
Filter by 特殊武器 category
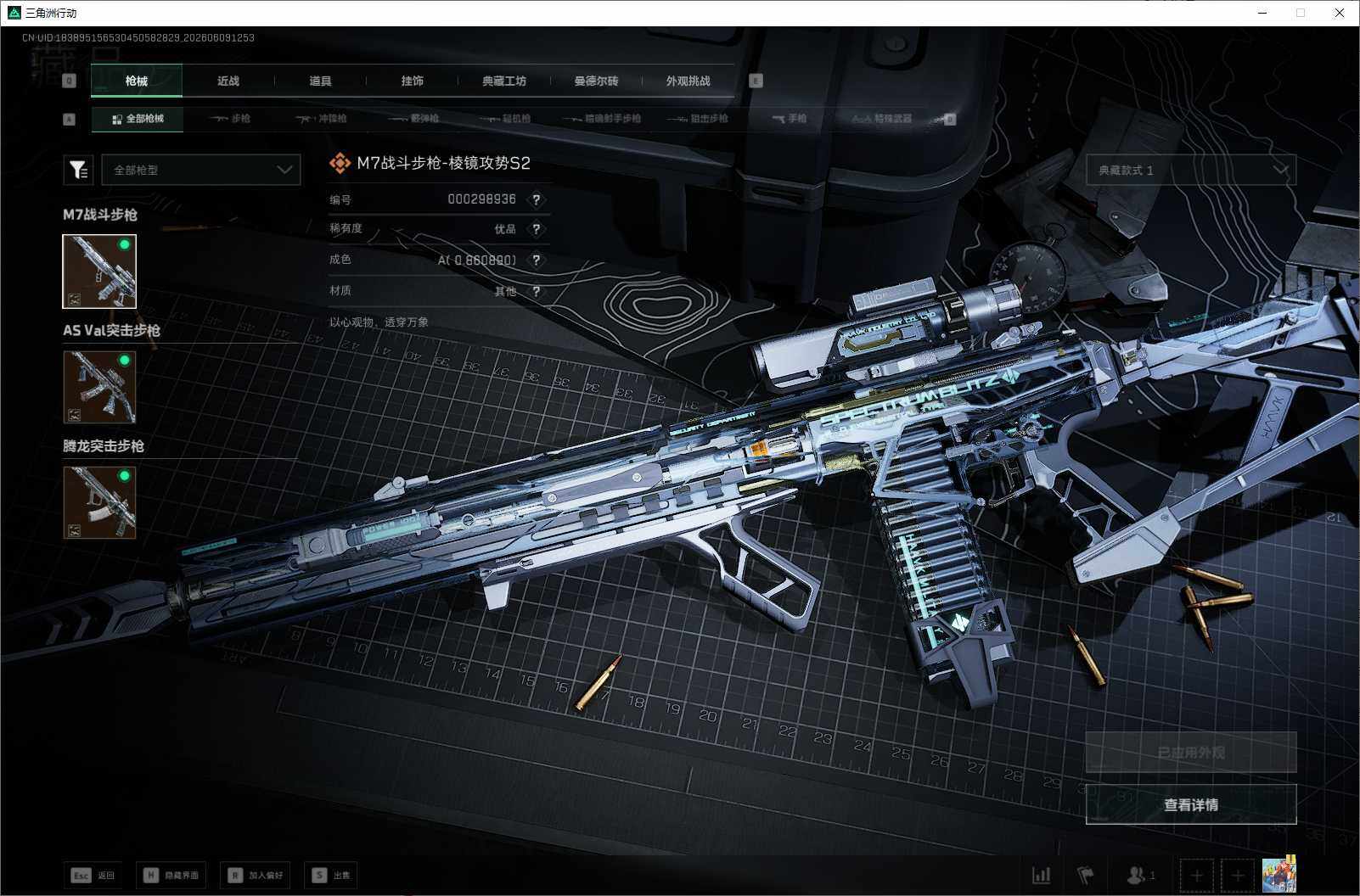pos(882,119)
